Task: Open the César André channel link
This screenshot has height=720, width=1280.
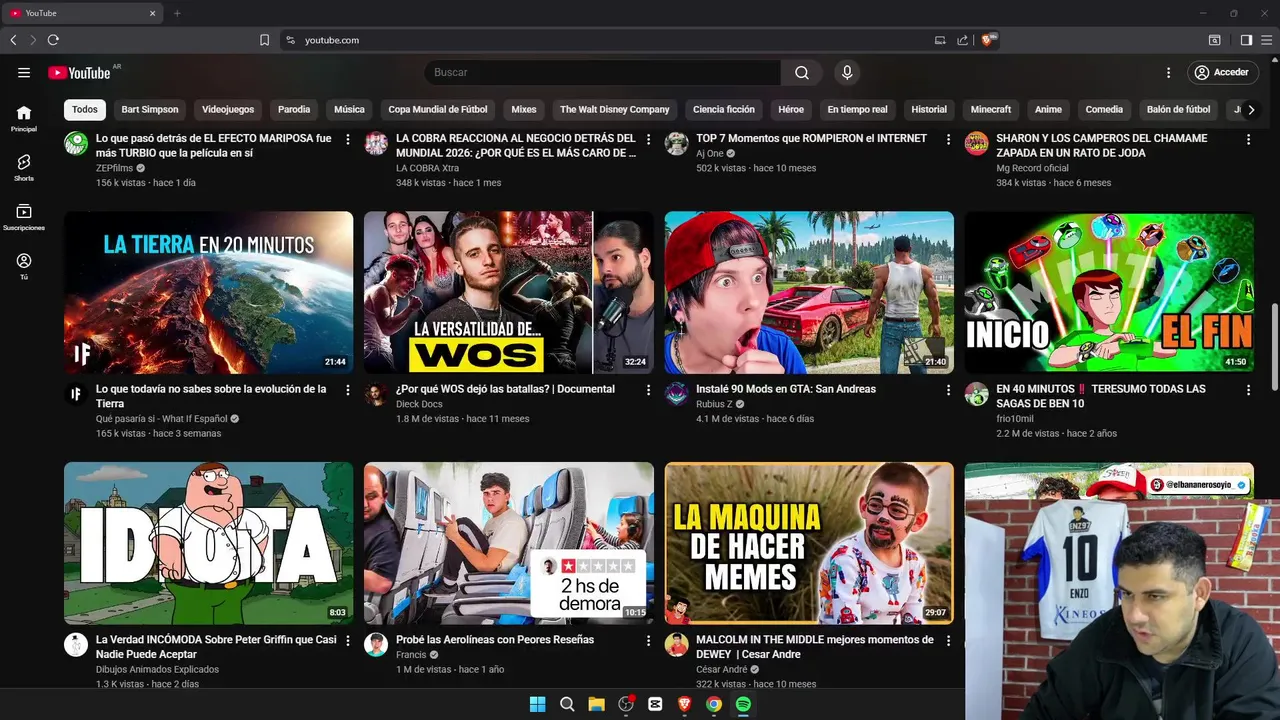Action: click(x=722, y=669)
